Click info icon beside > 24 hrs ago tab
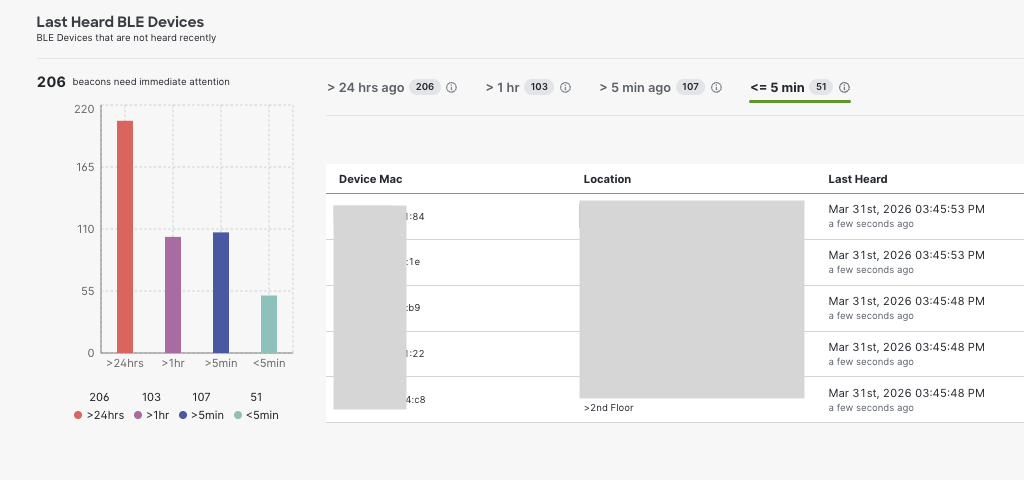This screenshot has width=1024, height=480. click(x=451, y=88)
